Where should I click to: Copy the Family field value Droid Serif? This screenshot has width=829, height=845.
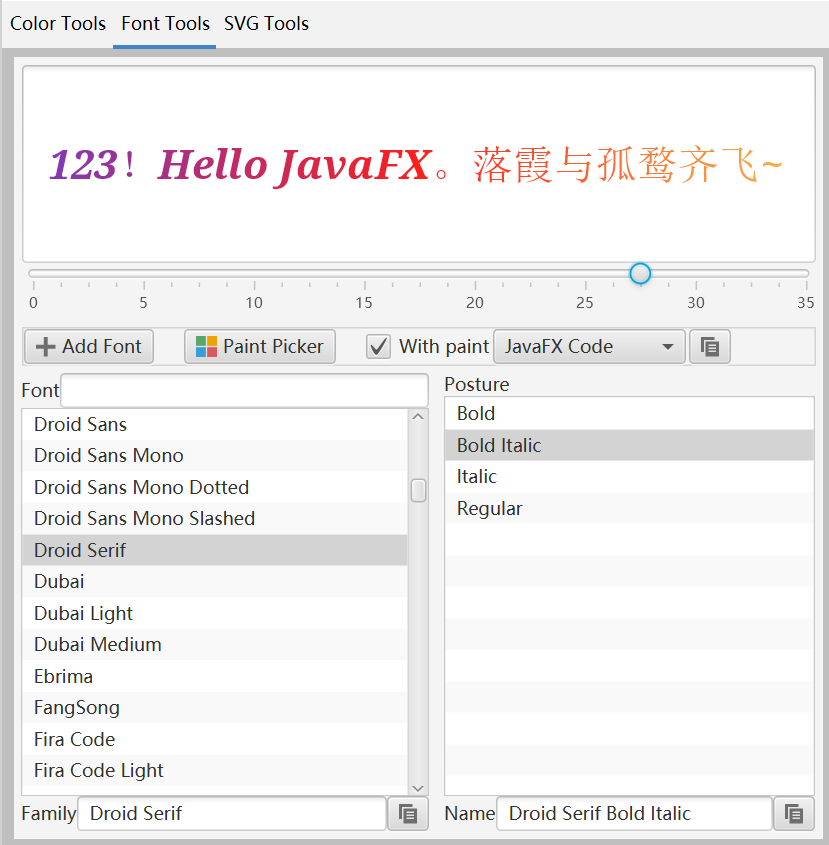point(407,813)
